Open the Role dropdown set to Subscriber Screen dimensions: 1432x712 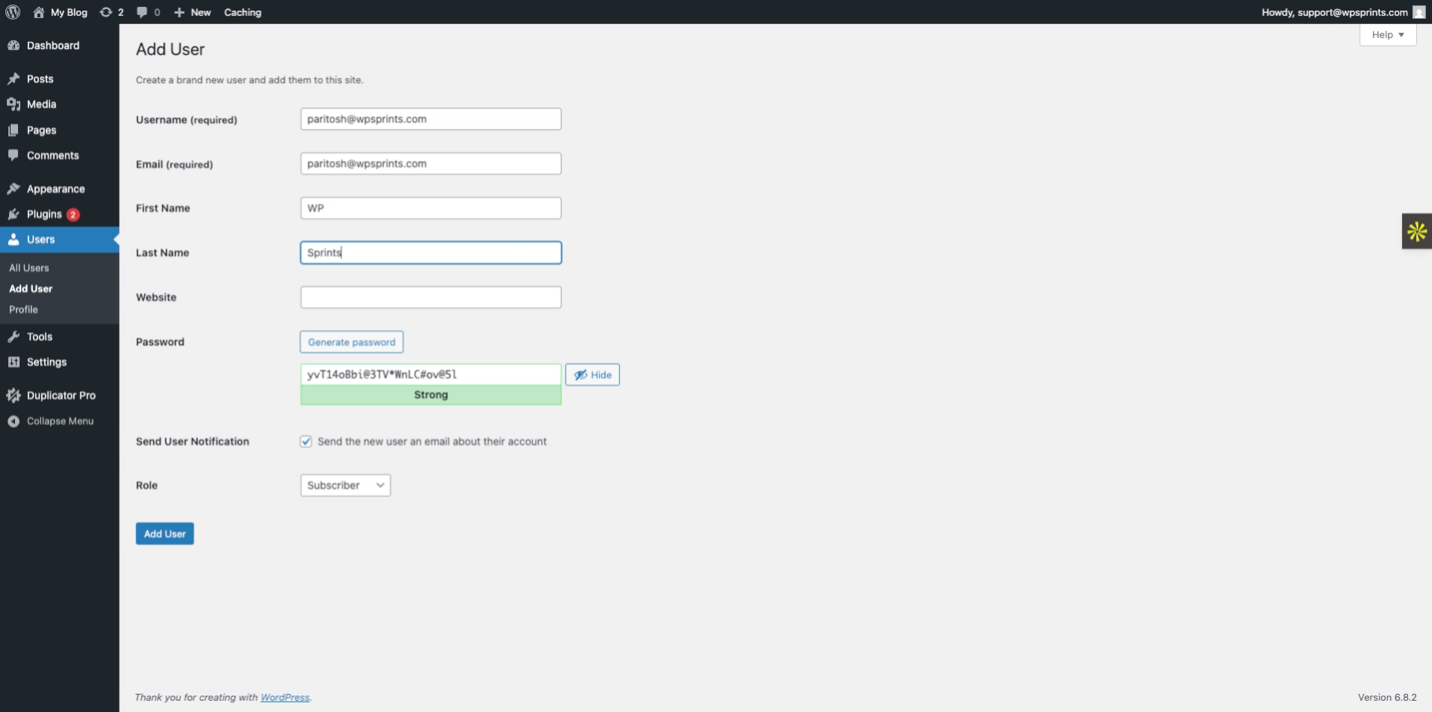coord(345,485)
